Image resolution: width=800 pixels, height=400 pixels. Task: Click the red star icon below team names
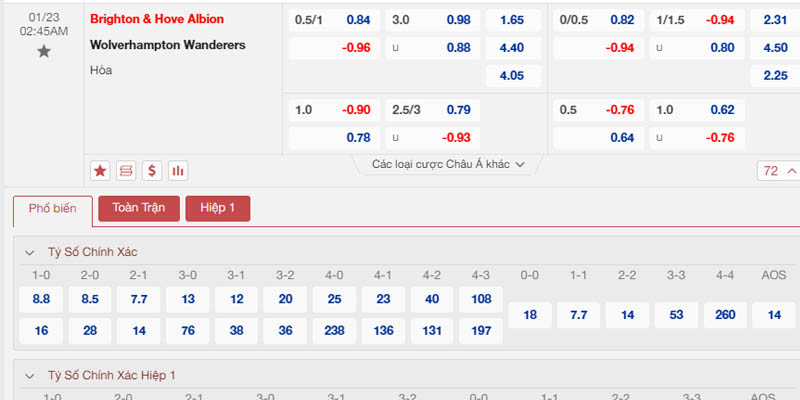point(100,170)
